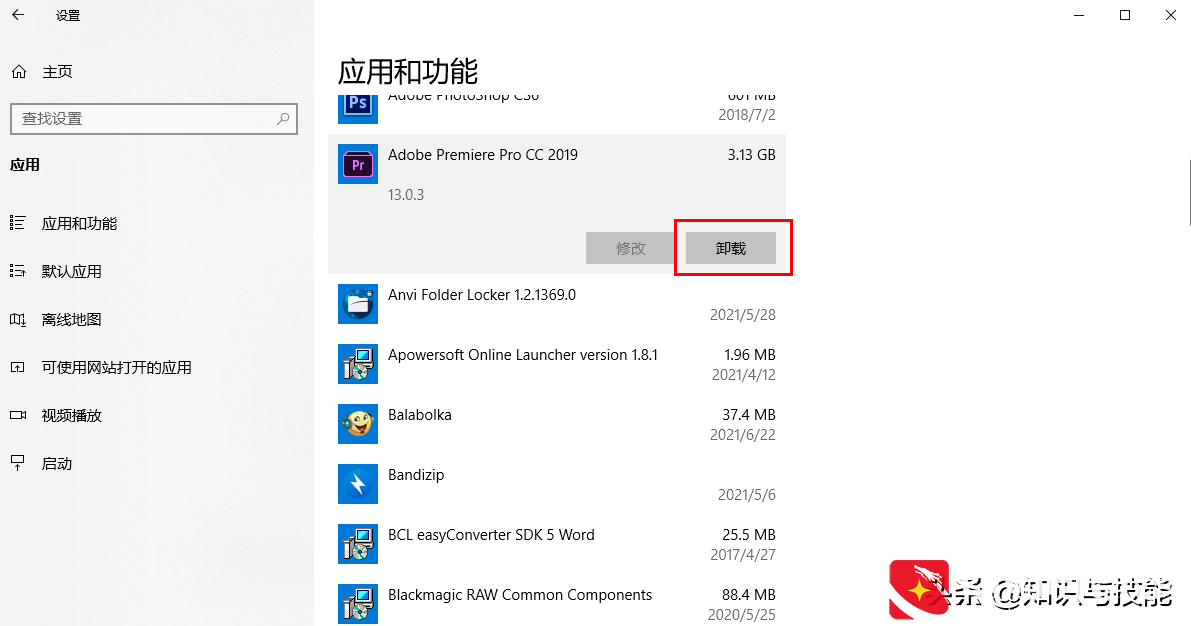The width and height of the screenshot is (1191, 626).
Task: Click the Blackmagic RAW Common Components icon
Action: point(358,604)
